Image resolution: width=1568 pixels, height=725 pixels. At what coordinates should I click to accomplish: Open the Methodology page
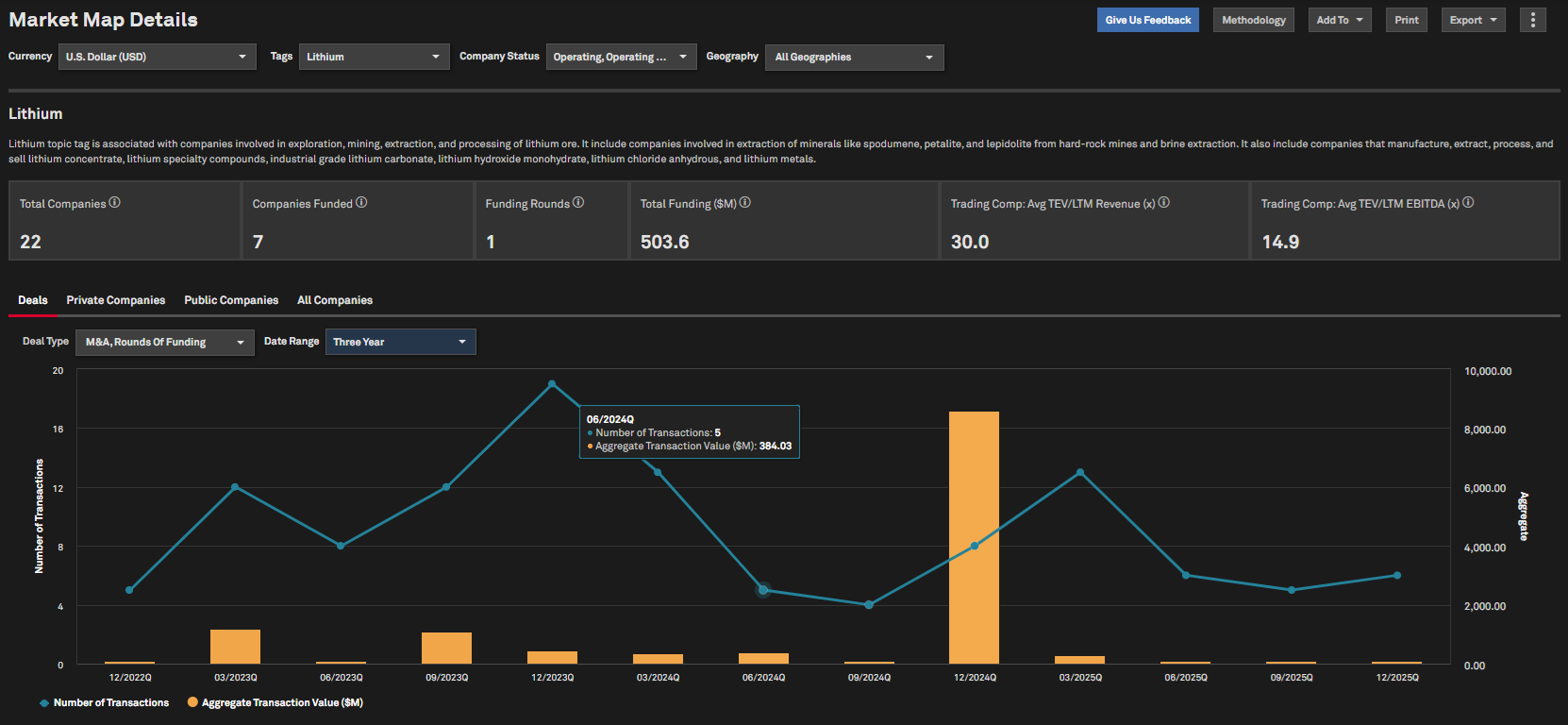click(x=1253, y=20)
